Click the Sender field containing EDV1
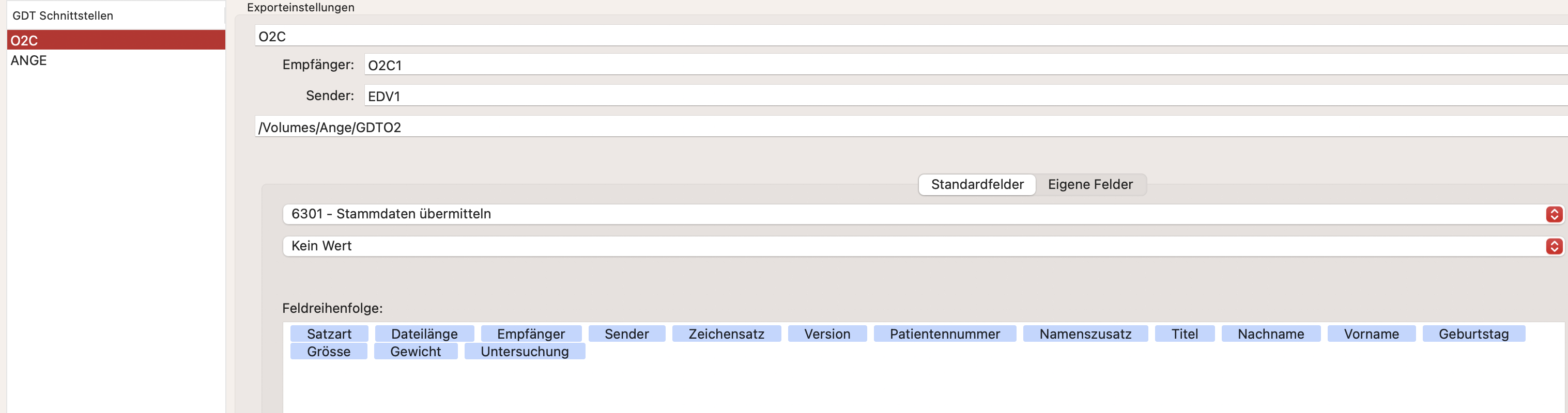Viewport: 1568px width, 413px height. click(966, 96)
